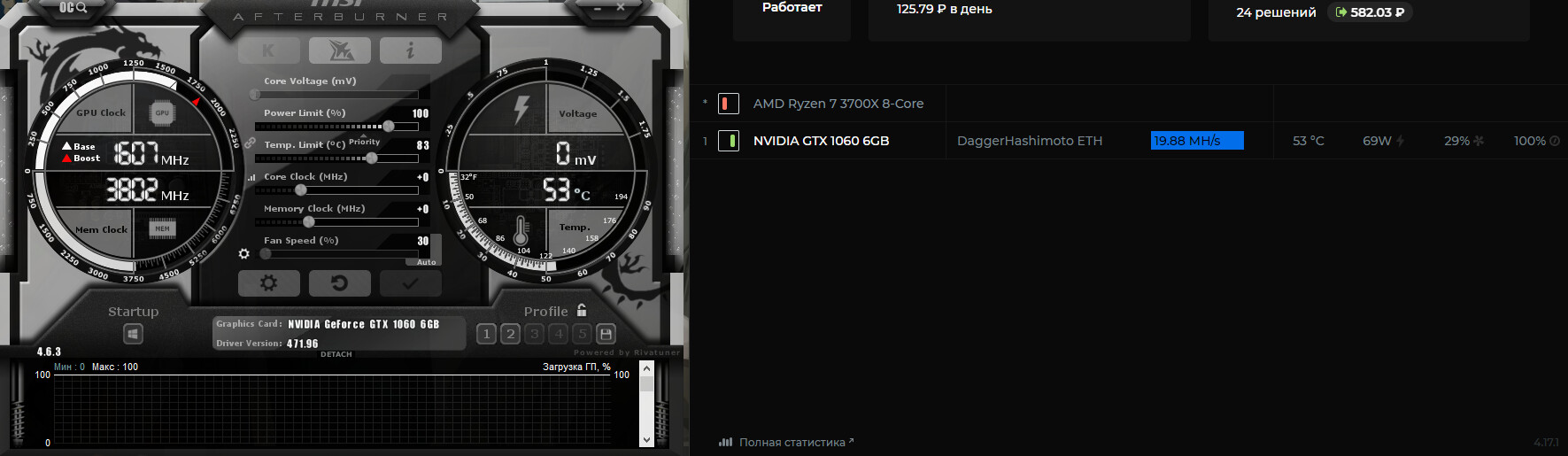The image size is (1568, 456).
Task: Adjust the Core Voltage slider
Action: click(336, 95)
